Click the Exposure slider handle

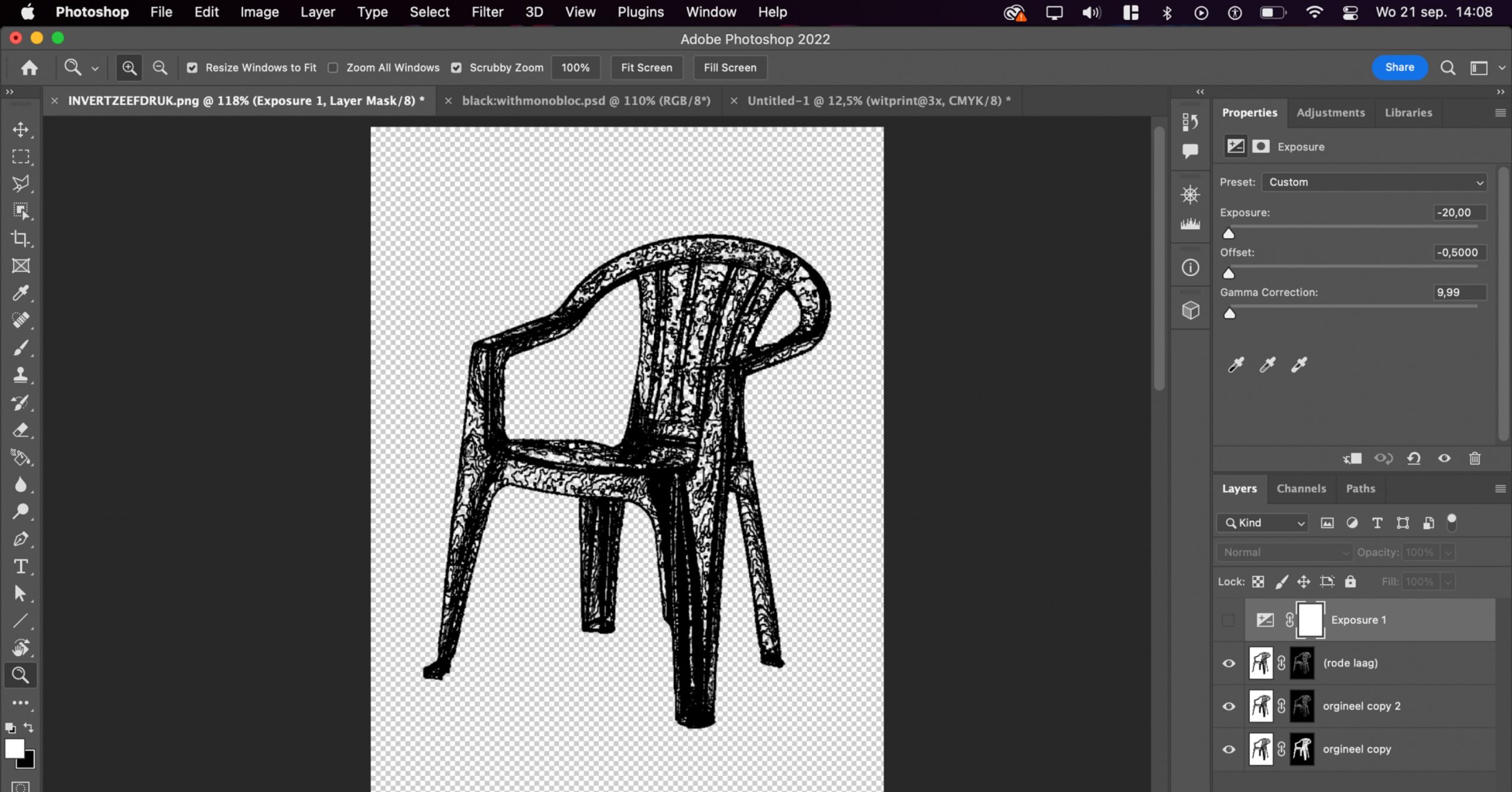tap(1228, 233)
